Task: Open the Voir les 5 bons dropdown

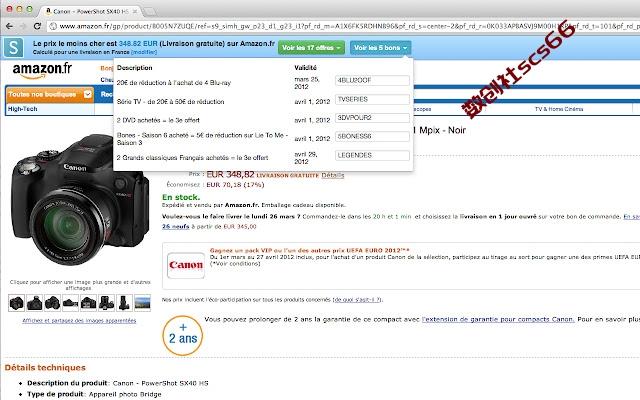Action: 380,48
